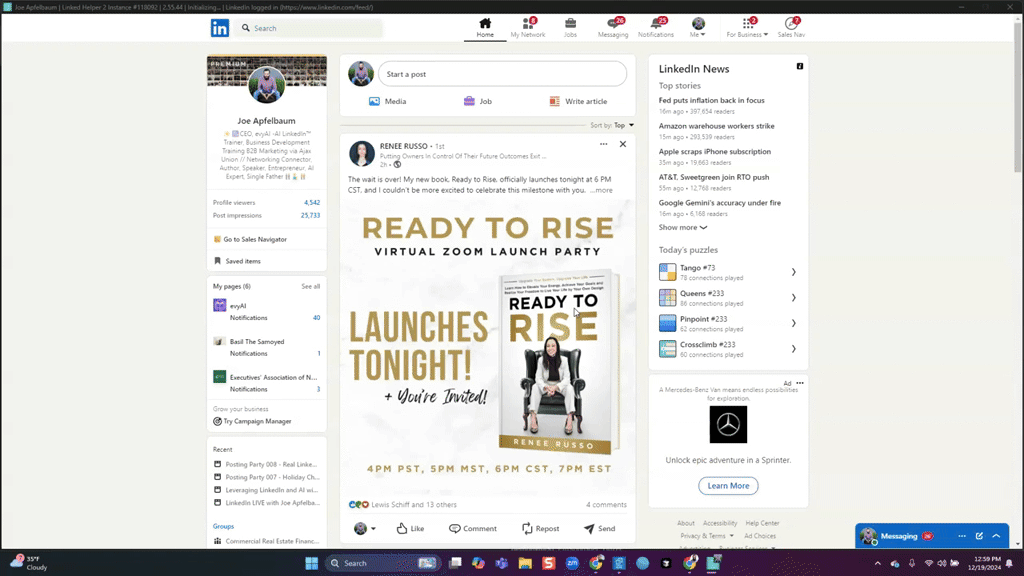Image resolution: width=1024 pixels, height=576 pixels.
Task: Go to Sales Navigator from sidebar
Action: click(250, 240)
